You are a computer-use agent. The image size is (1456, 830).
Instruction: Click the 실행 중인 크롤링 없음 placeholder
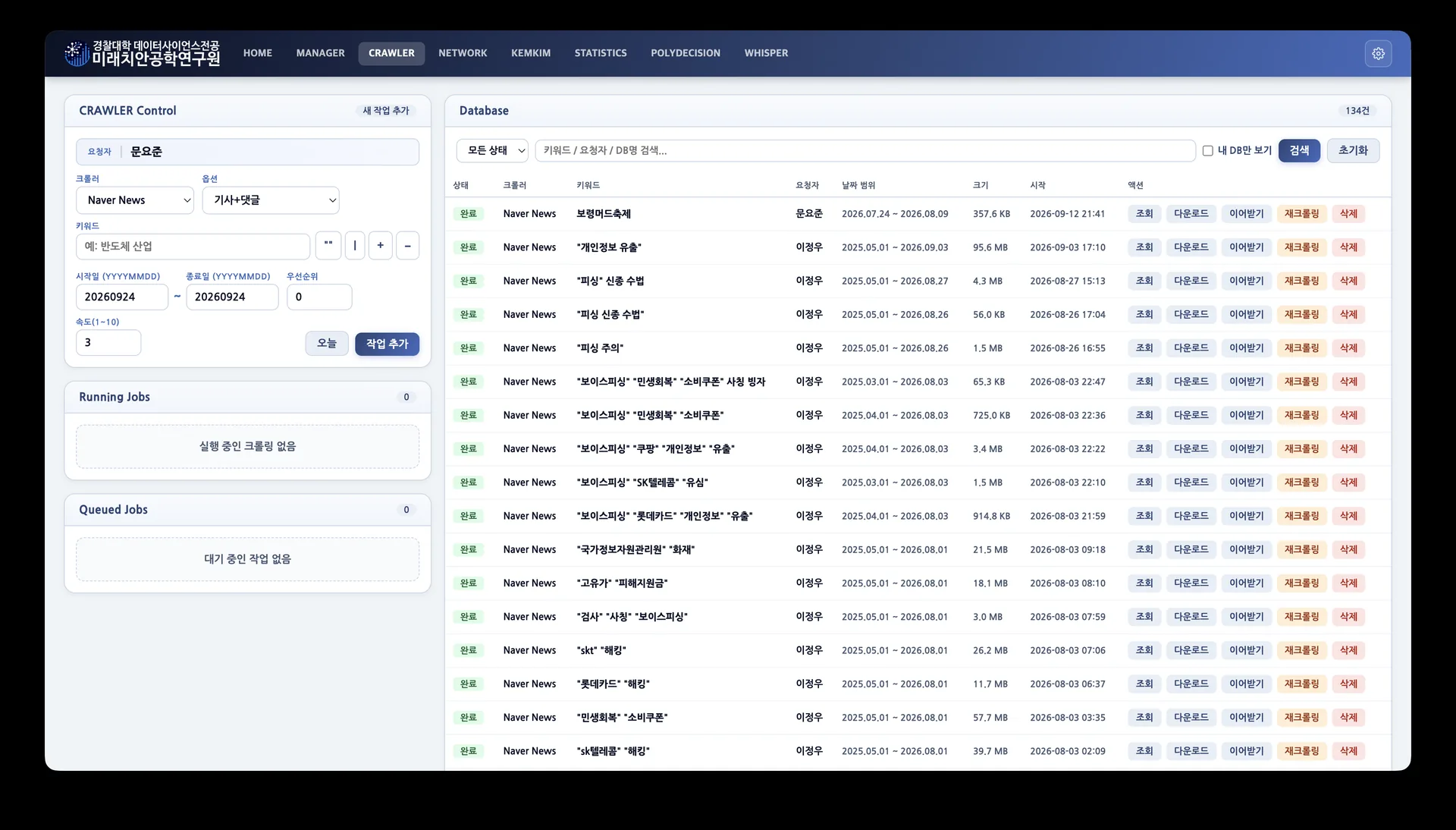247,446
